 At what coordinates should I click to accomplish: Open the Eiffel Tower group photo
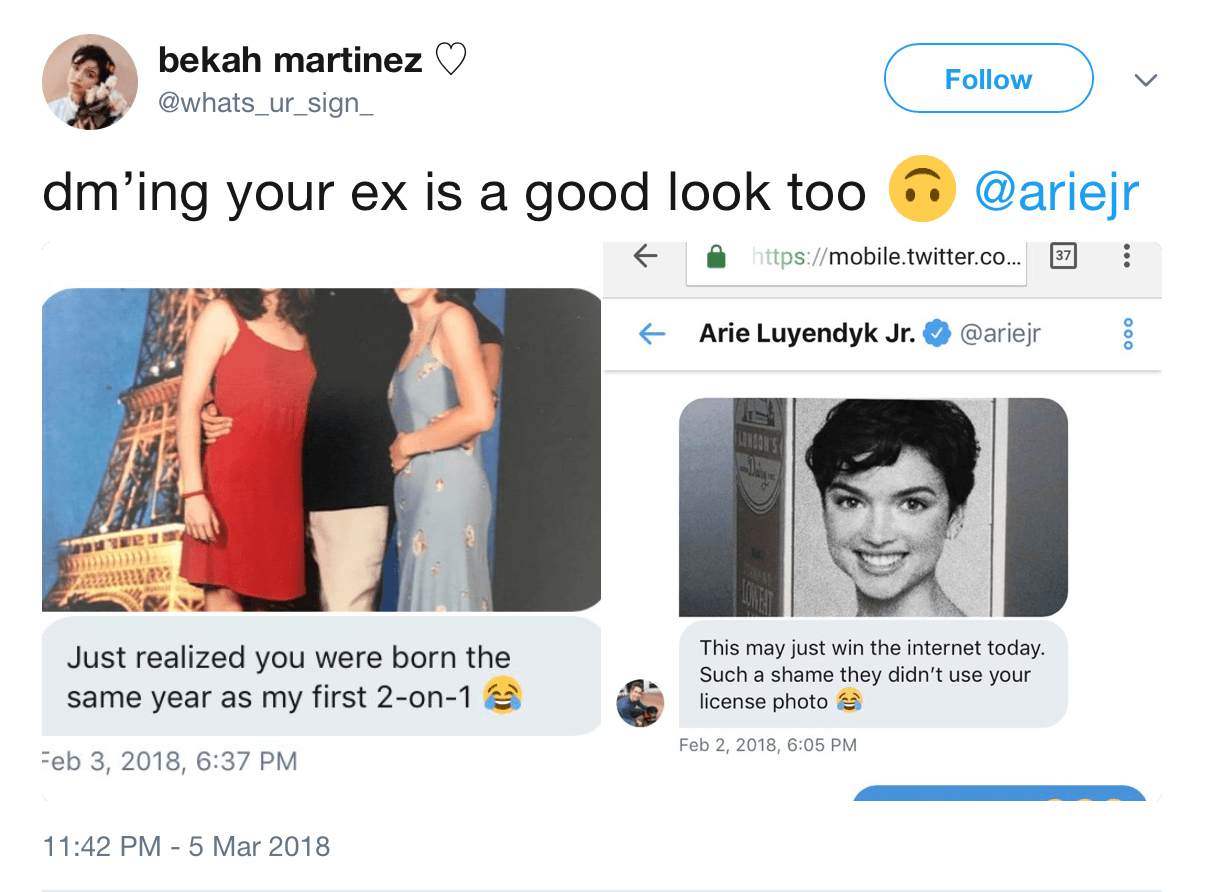tap(321, 450)
